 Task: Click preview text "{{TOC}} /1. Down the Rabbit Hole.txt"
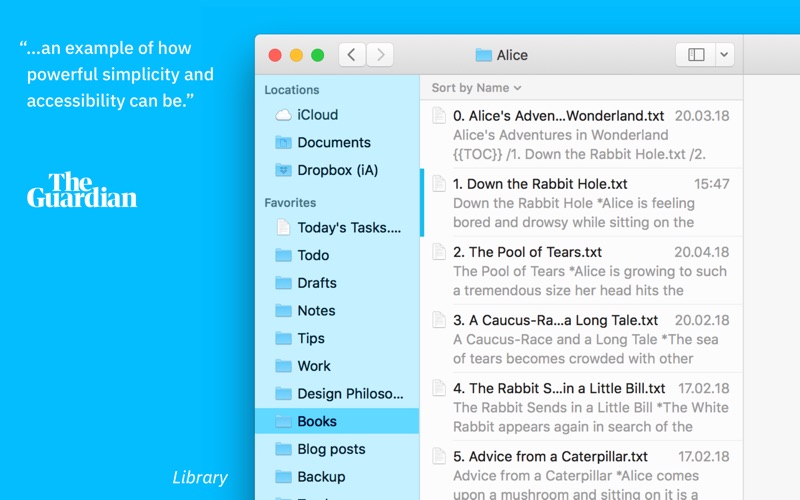[569, 154]
